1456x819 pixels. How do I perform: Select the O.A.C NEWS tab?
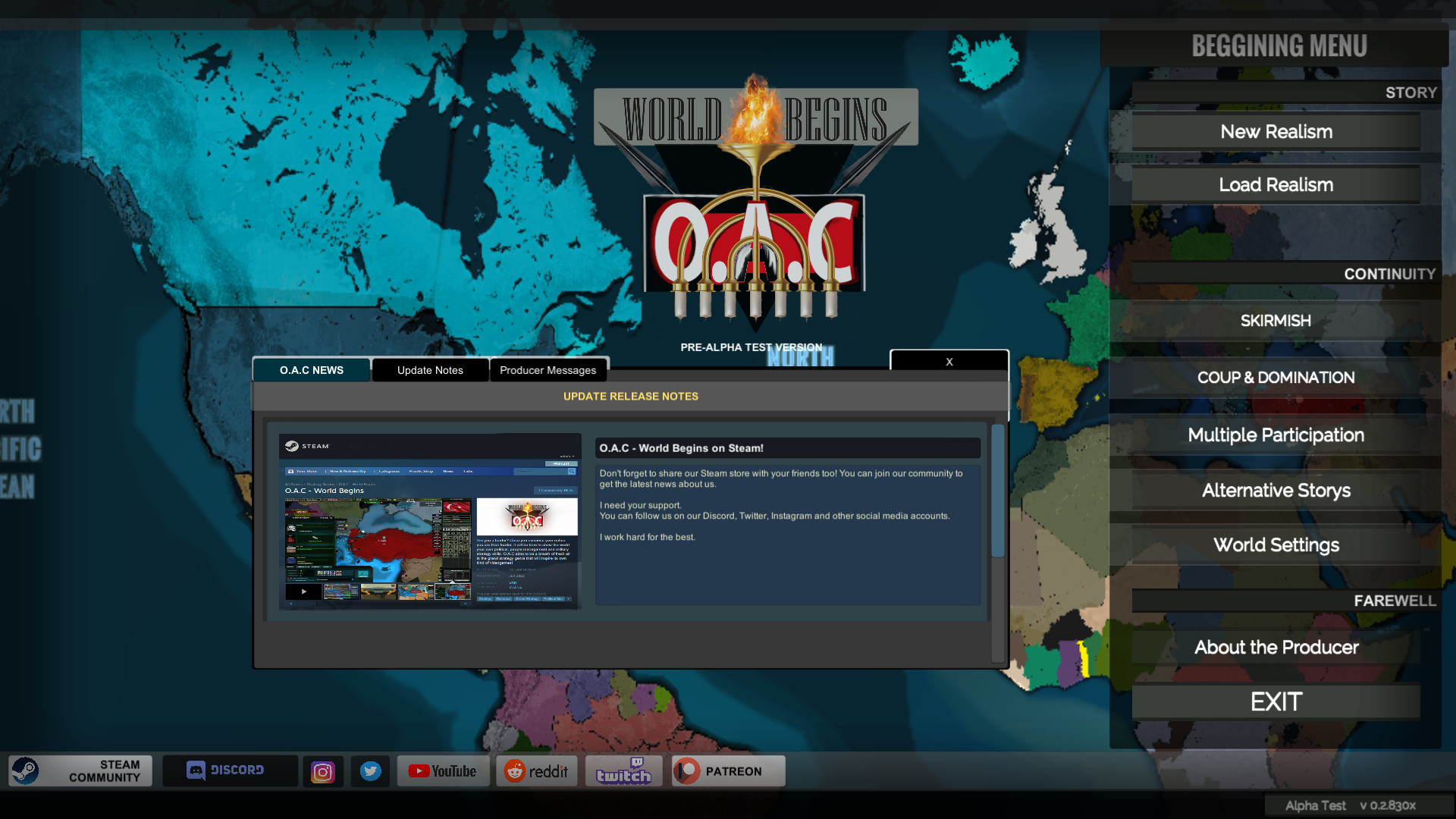point(311,370)
